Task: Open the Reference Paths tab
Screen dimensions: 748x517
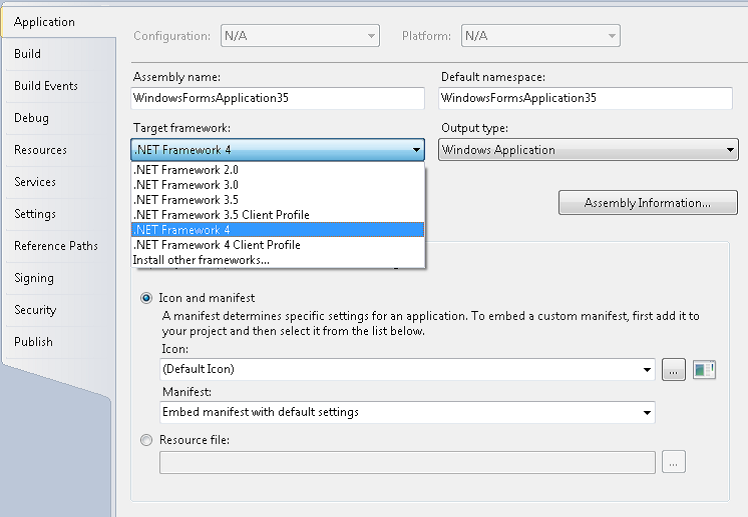Action: pyautogui.click(x=58, y=246)
